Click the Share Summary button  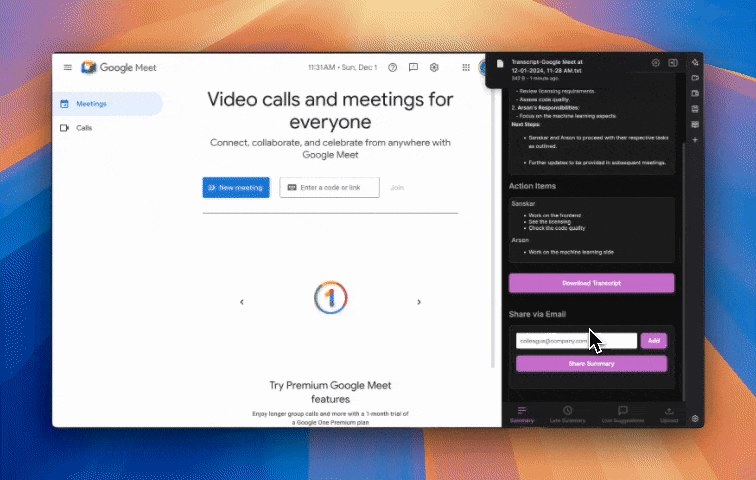pyautogui.click(x=591, y=364)
